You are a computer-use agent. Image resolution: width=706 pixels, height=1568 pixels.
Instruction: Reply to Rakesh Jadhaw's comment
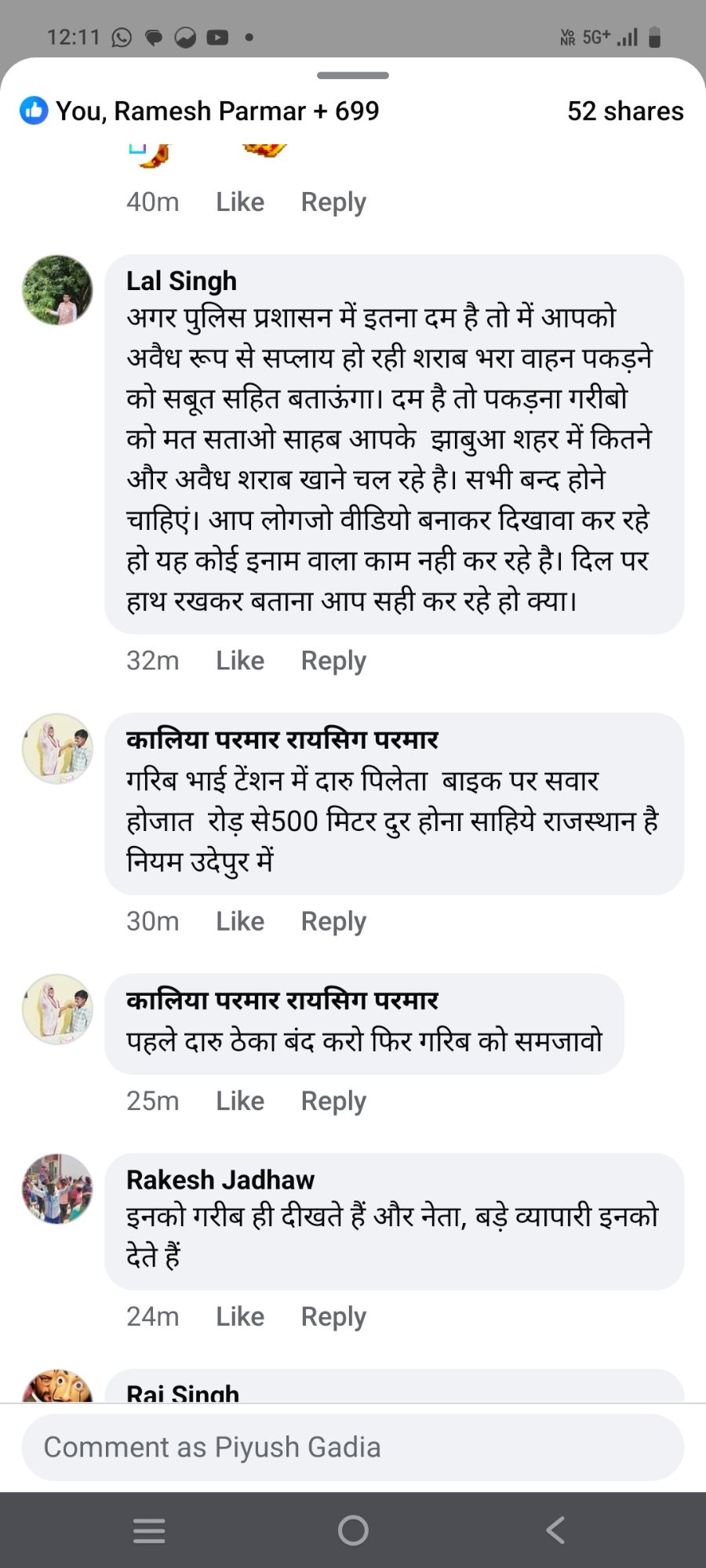click(333, 1316)
